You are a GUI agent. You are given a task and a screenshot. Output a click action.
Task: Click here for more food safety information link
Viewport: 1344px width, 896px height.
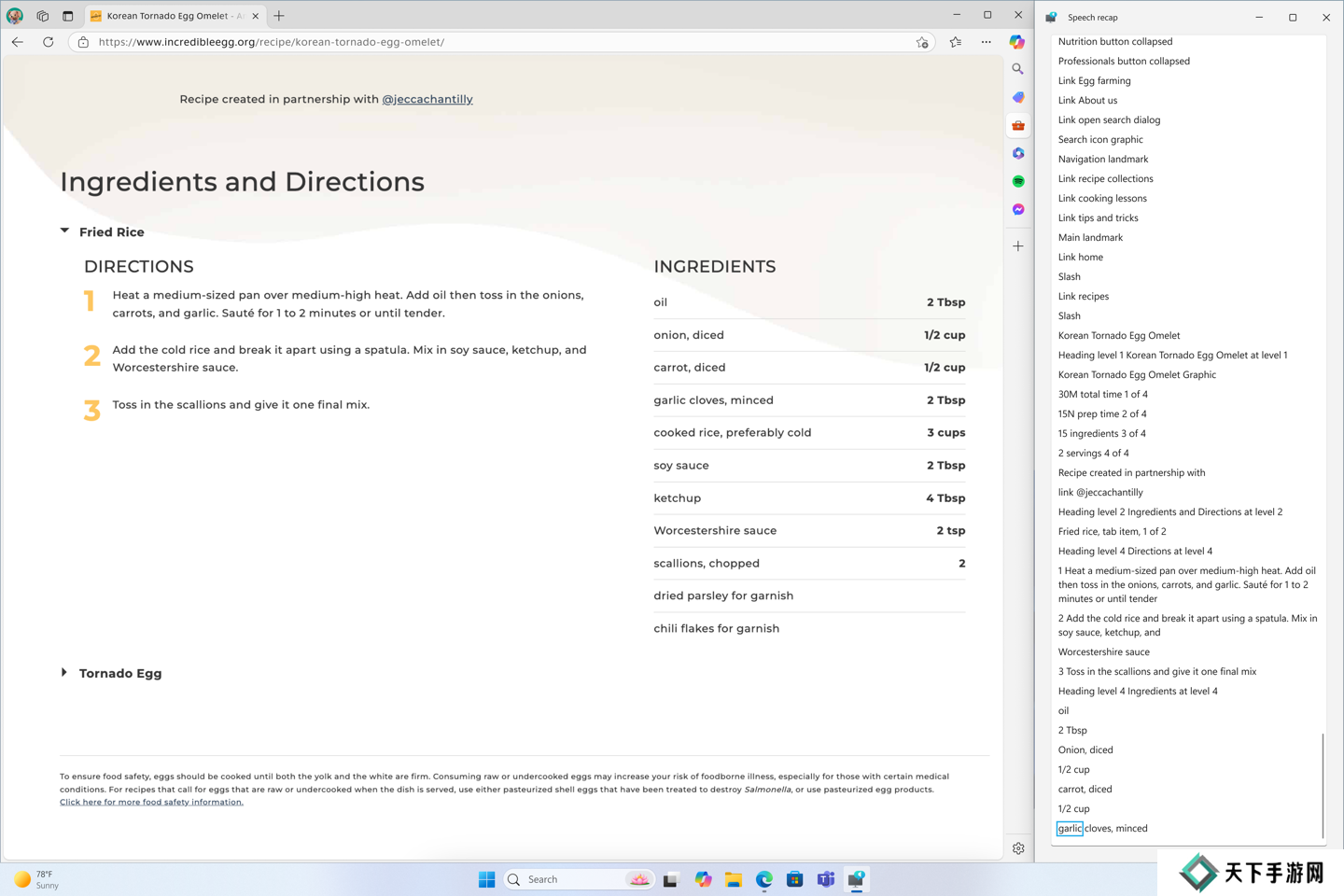click(151, 802)
